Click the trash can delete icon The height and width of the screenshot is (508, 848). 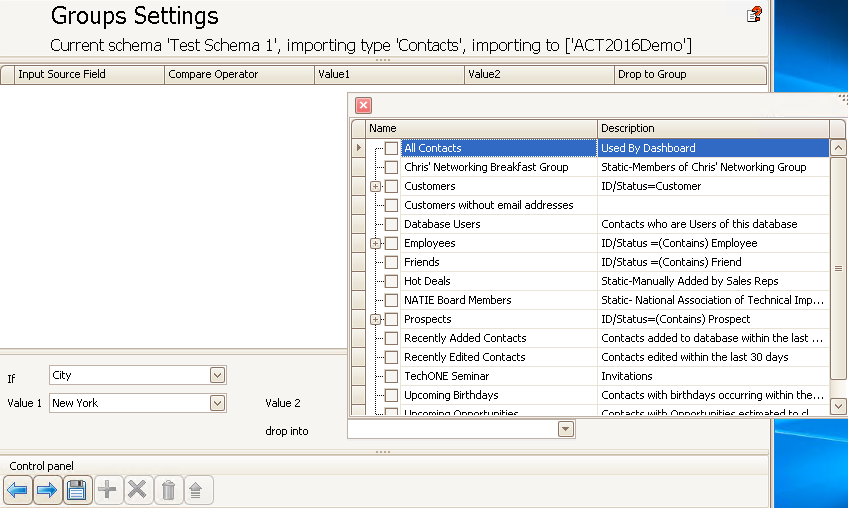168,490
